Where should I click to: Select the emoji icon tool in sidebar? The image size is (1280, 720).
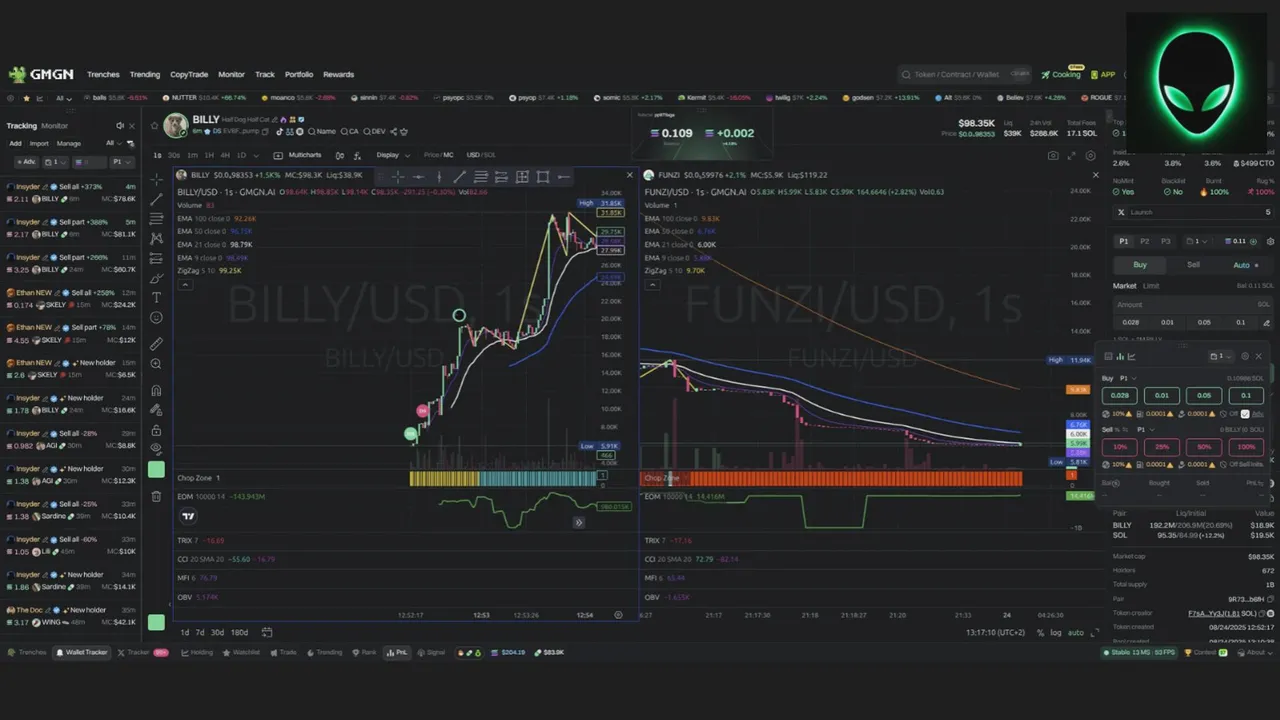click(156, 318)
